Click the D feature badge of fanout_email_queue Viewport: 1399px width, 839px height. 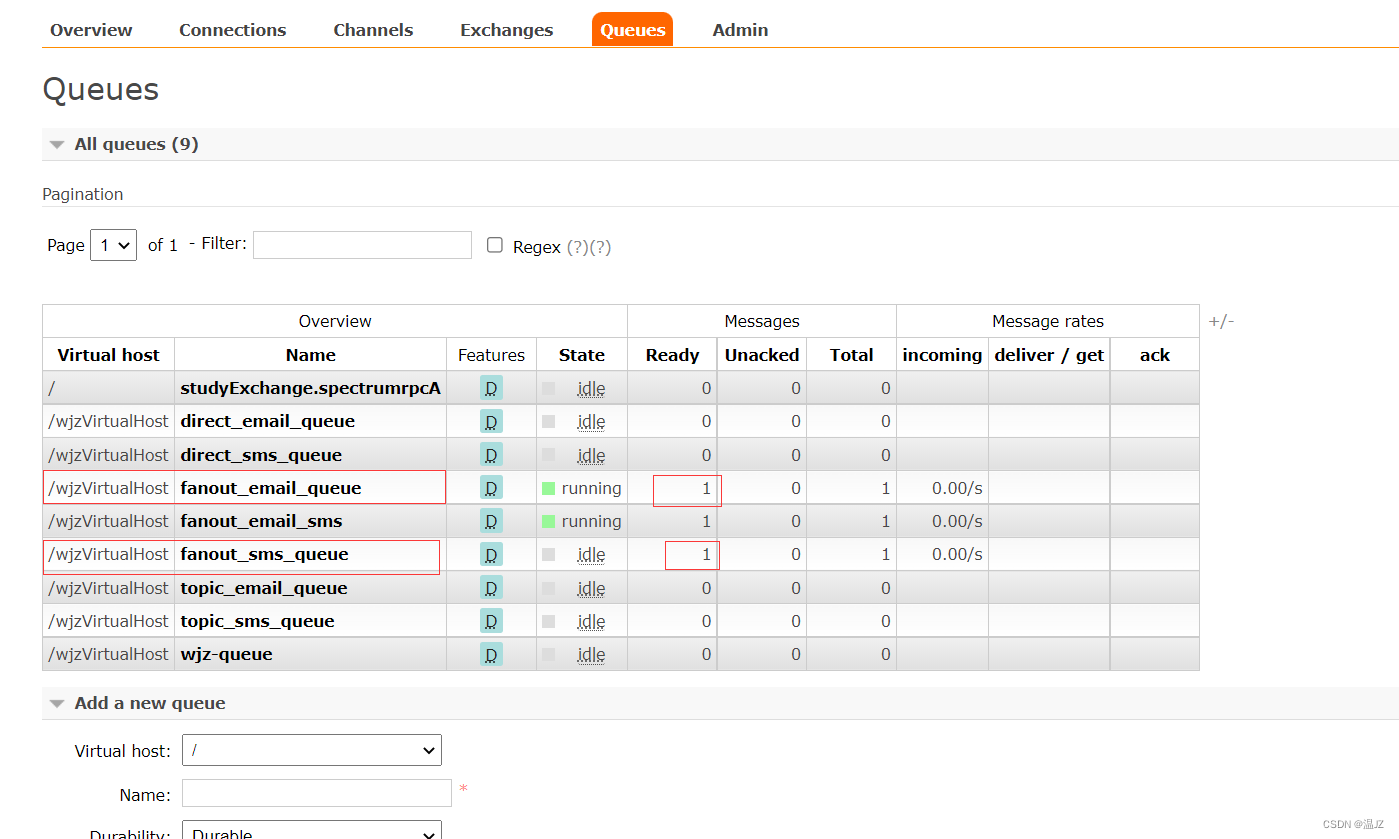coord(491,488)
